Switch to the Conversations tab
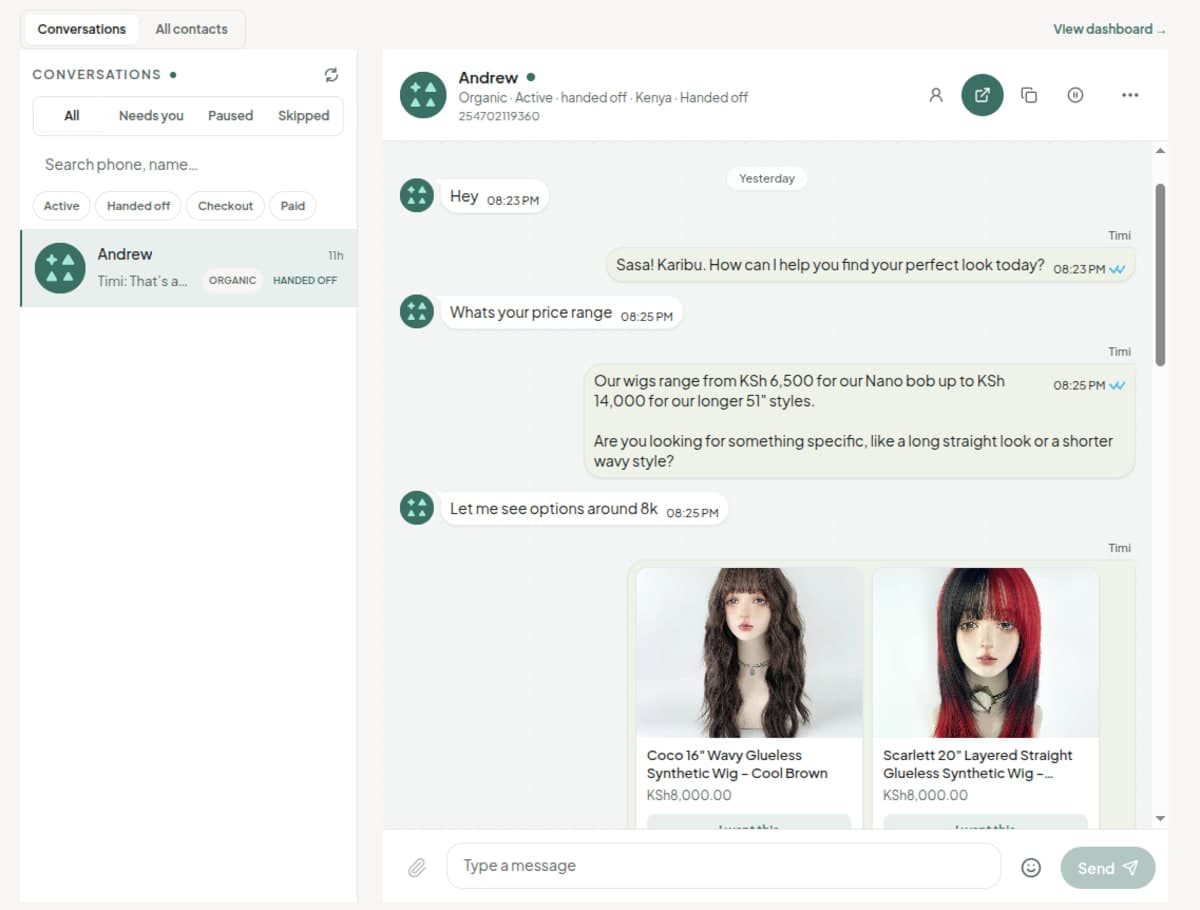This screenshot has width=1200, height=910. coord(82,29)
